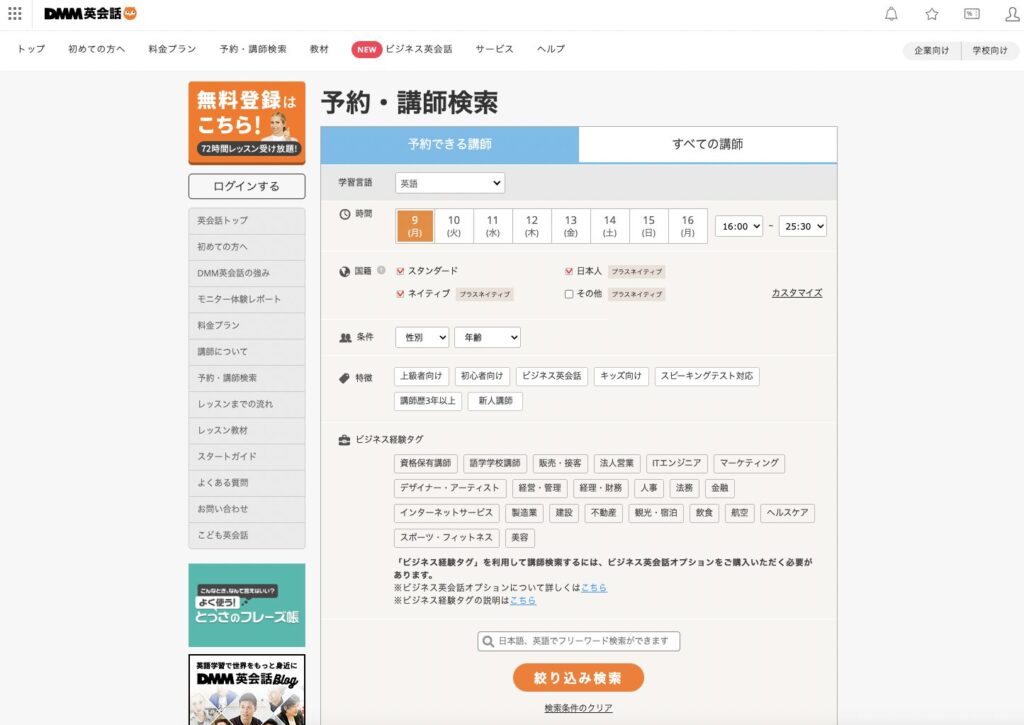Click the magnifier icon in the free-word search box
1024x725 pixels.
(487, 641)
